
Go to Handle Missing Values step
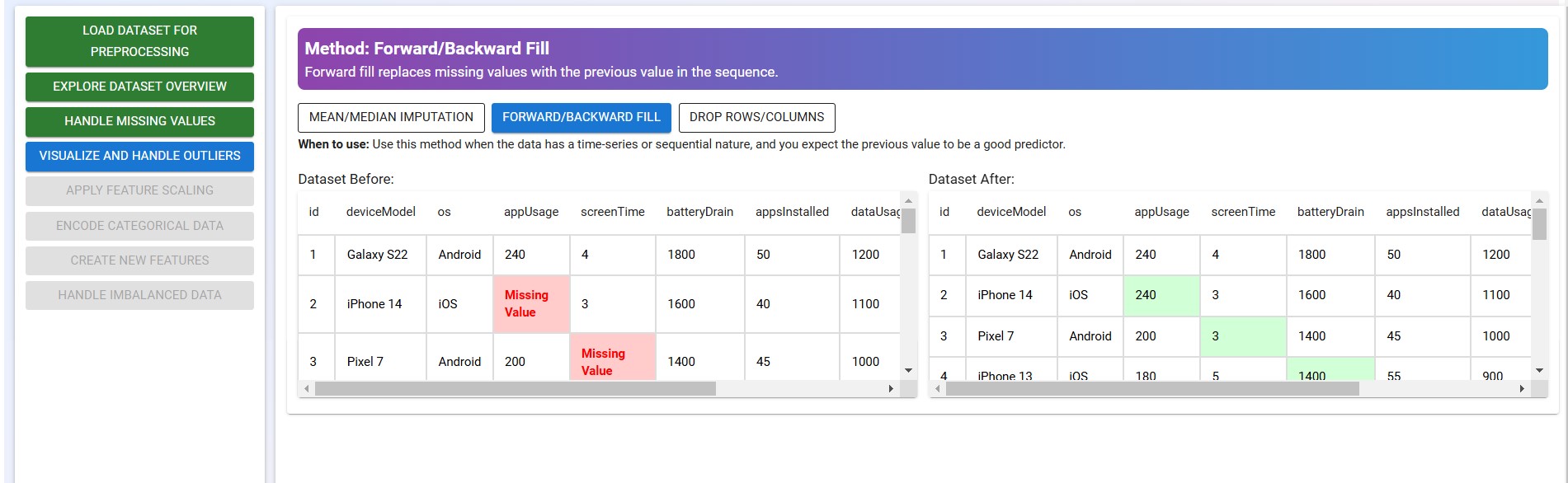139,121
